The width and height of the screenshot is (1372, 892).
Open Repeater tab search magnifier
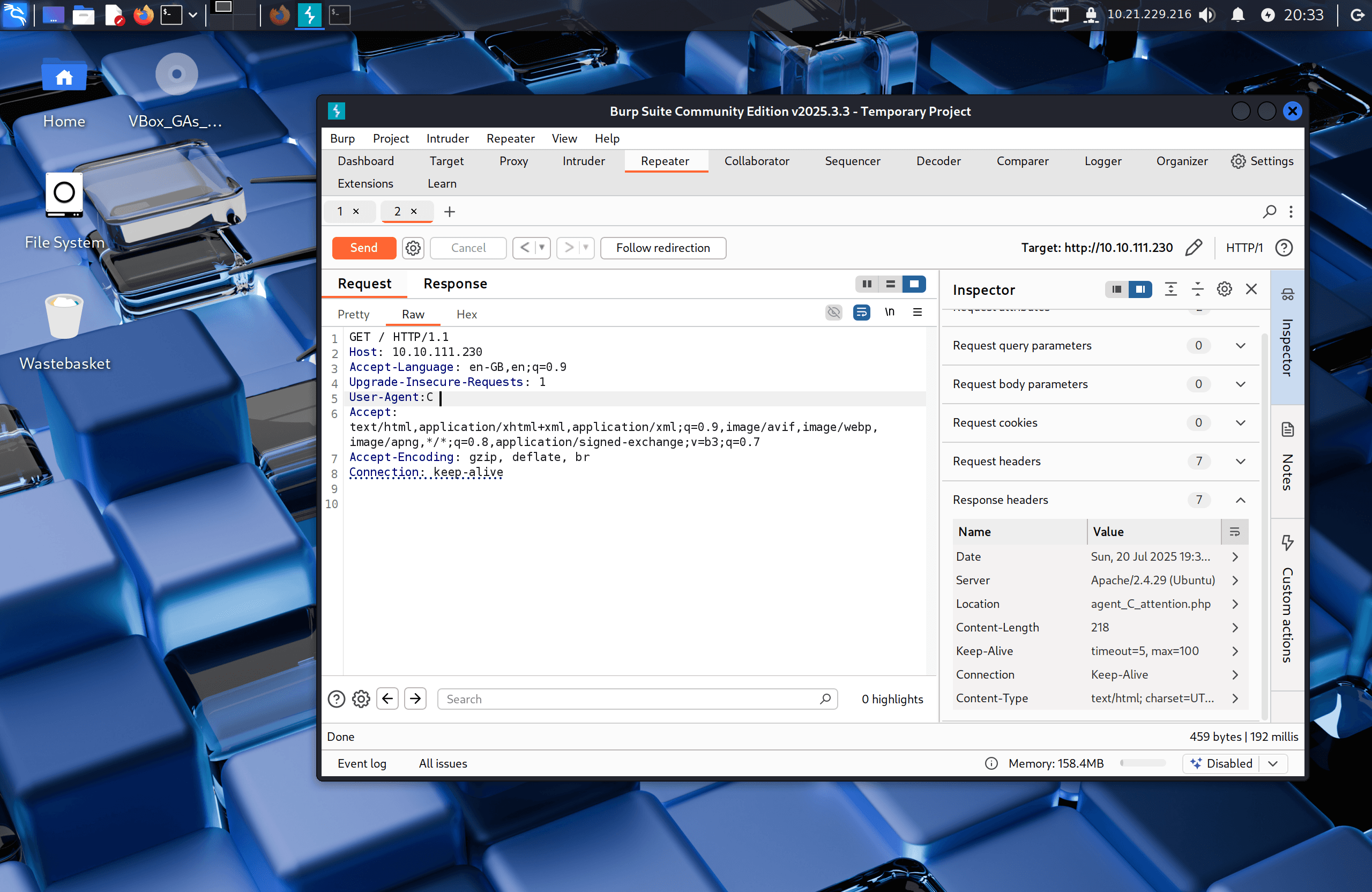[x=1270, y=212]
